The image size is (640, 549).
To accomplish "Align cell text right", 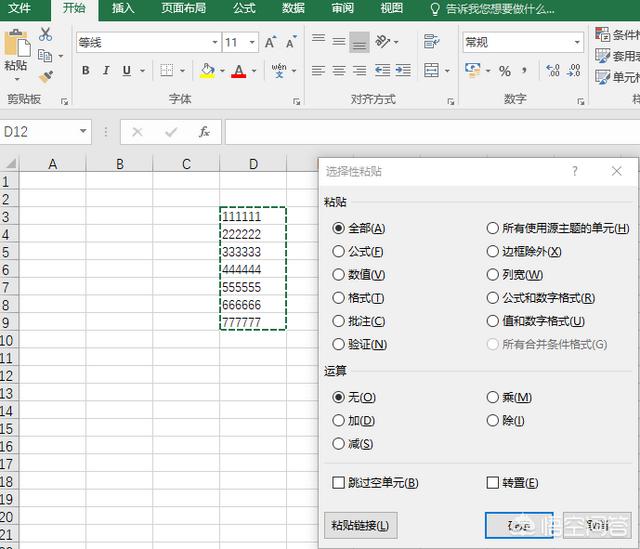I will coord(360,71).
